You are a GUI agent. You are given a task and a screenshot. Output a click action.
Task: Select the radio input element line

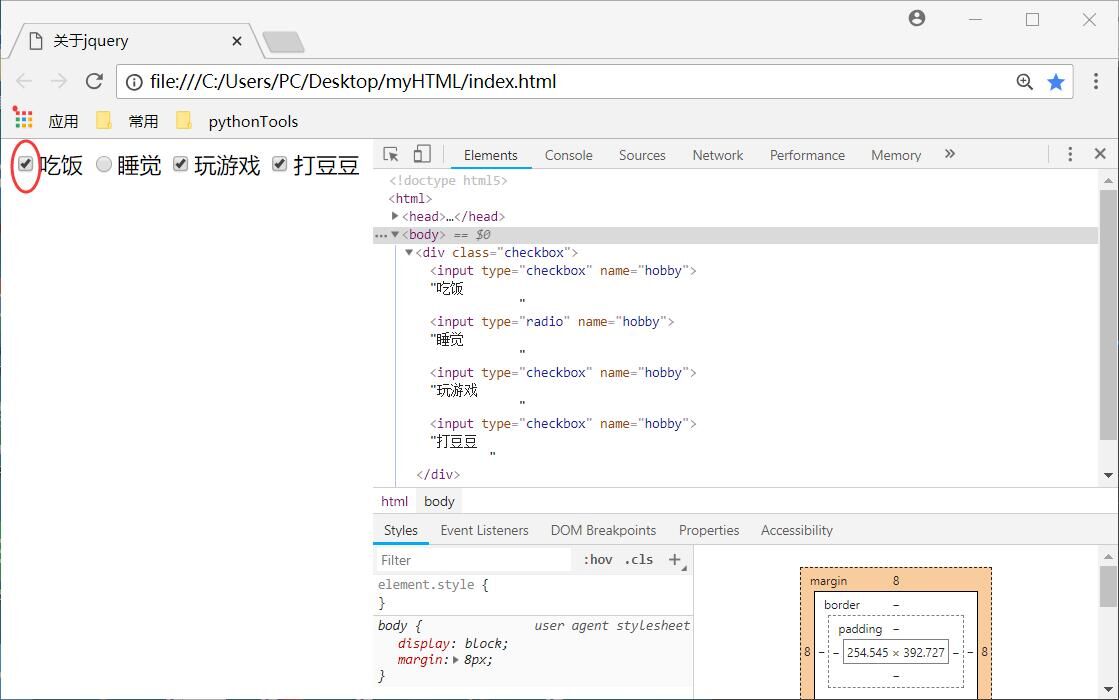[x=552, y=322]
